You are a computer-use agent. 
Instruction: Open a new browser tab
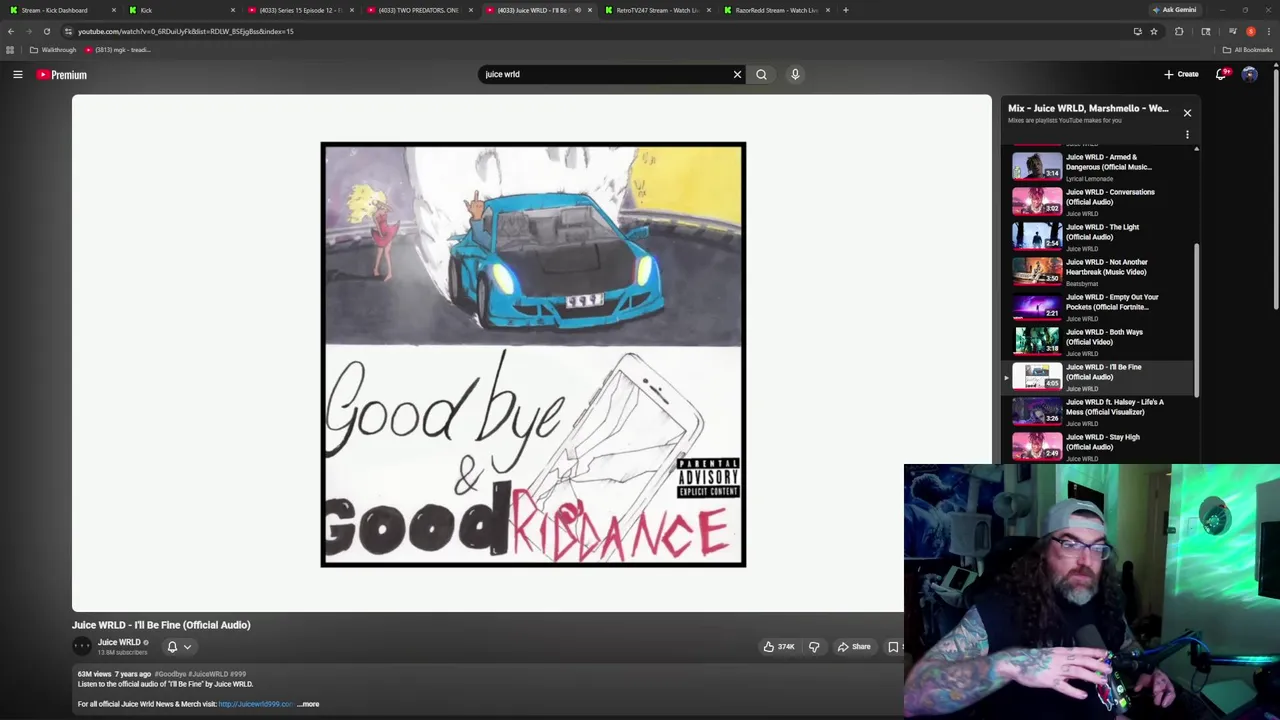845,10
